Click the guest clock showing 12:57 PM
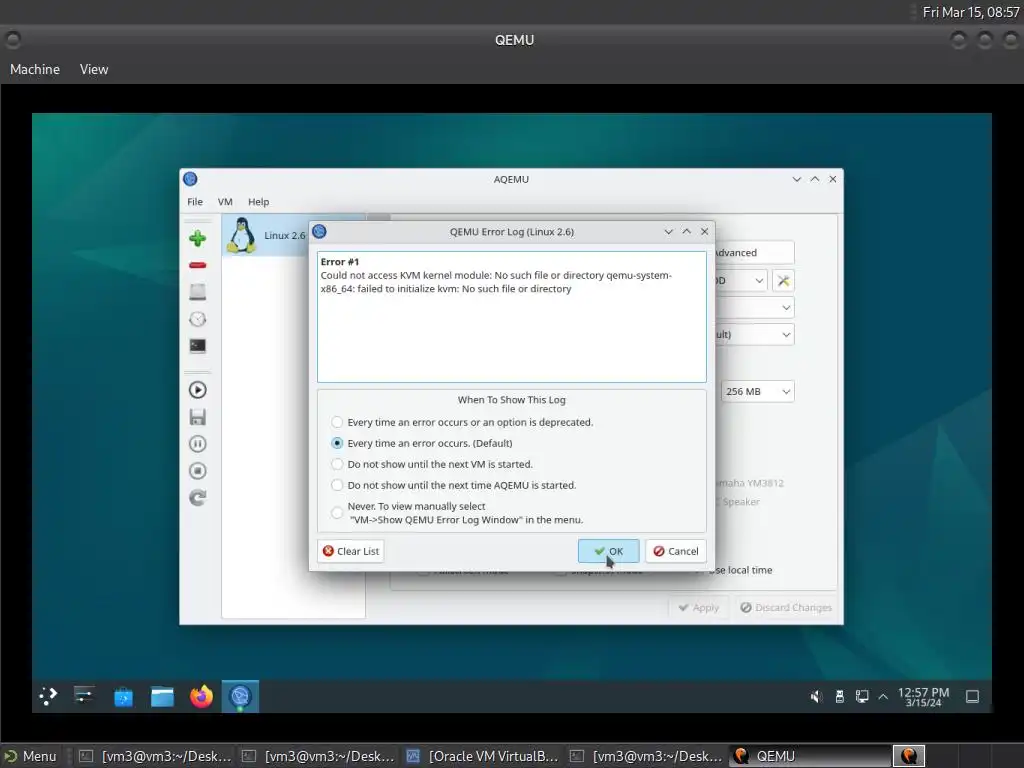 [923, 697]
